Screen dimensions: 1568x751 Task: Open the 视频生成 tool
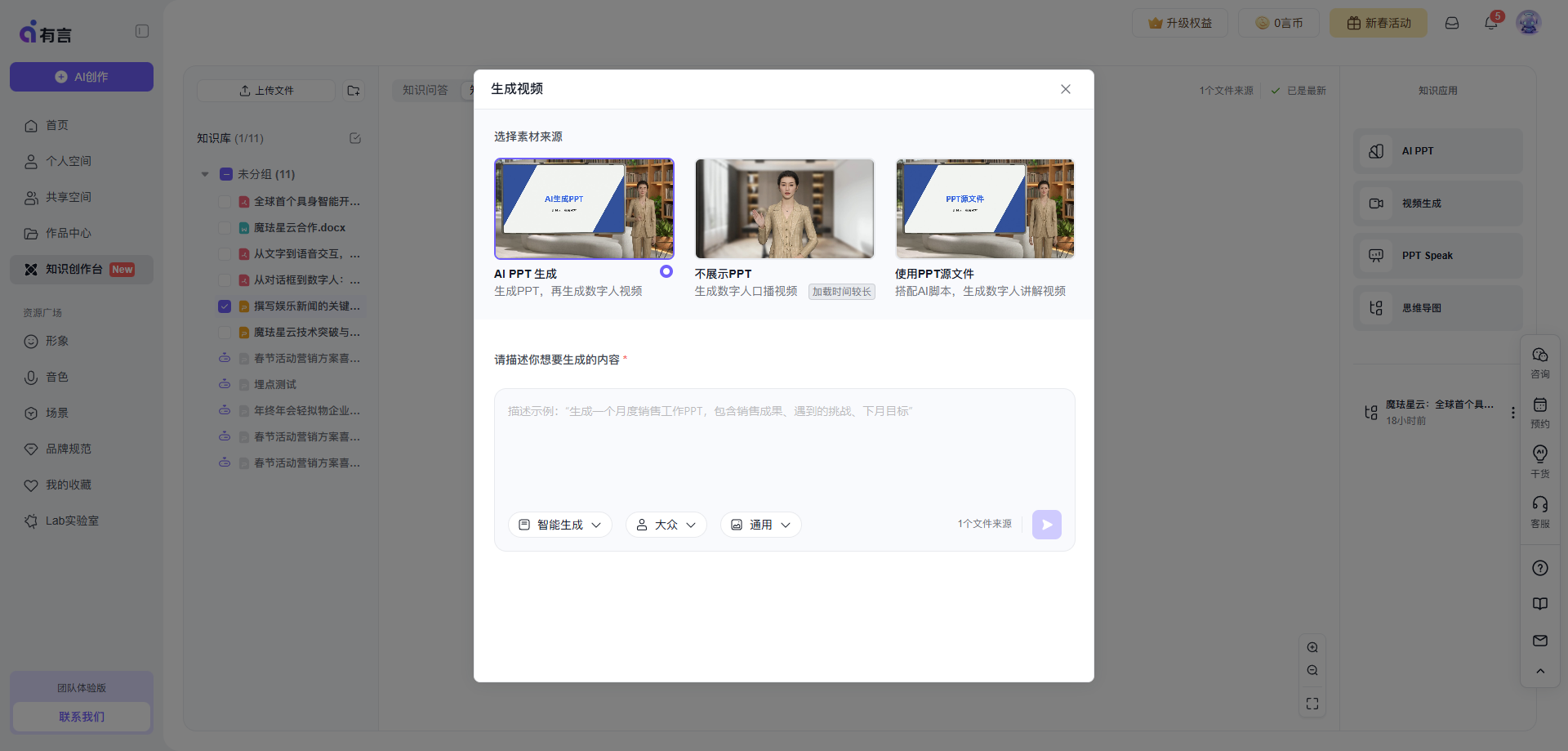(1437, 203)
